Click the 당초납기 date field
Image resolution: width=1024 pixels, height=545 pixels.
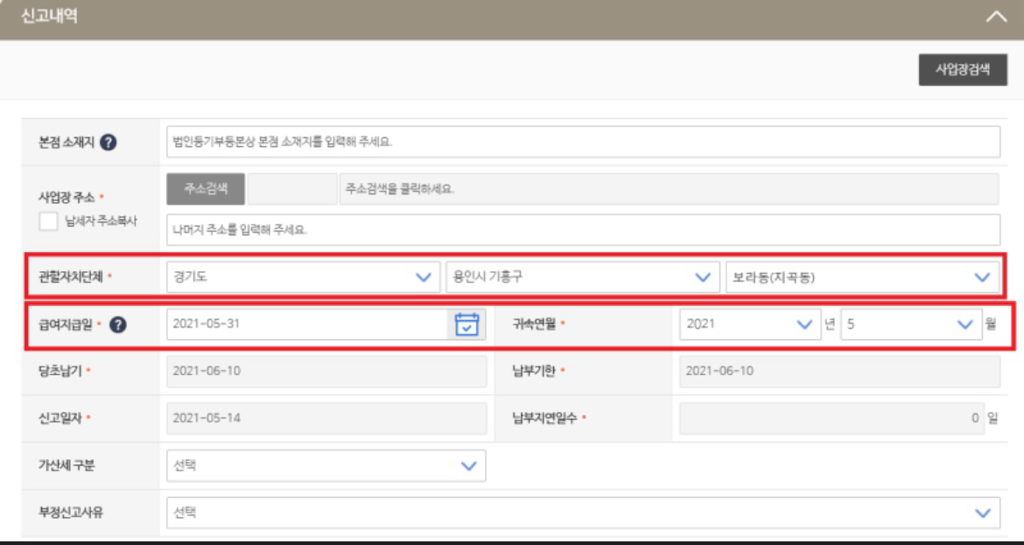[x=326, y=371]
